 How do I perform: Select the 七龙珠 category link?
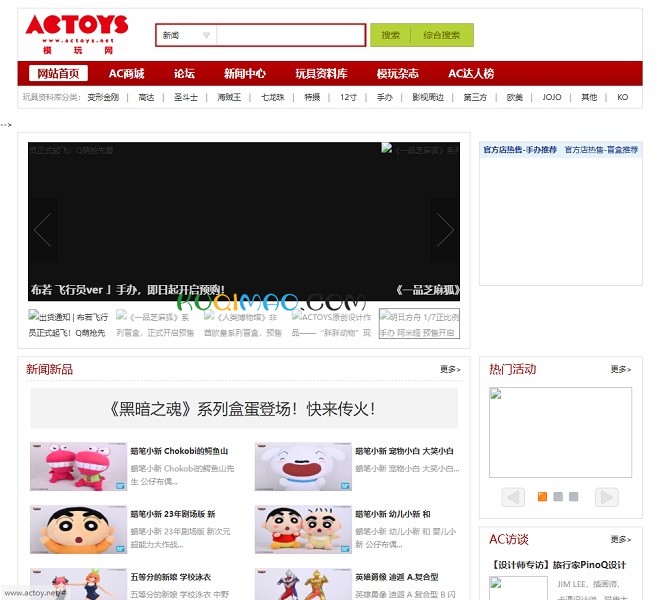[273, 97]
